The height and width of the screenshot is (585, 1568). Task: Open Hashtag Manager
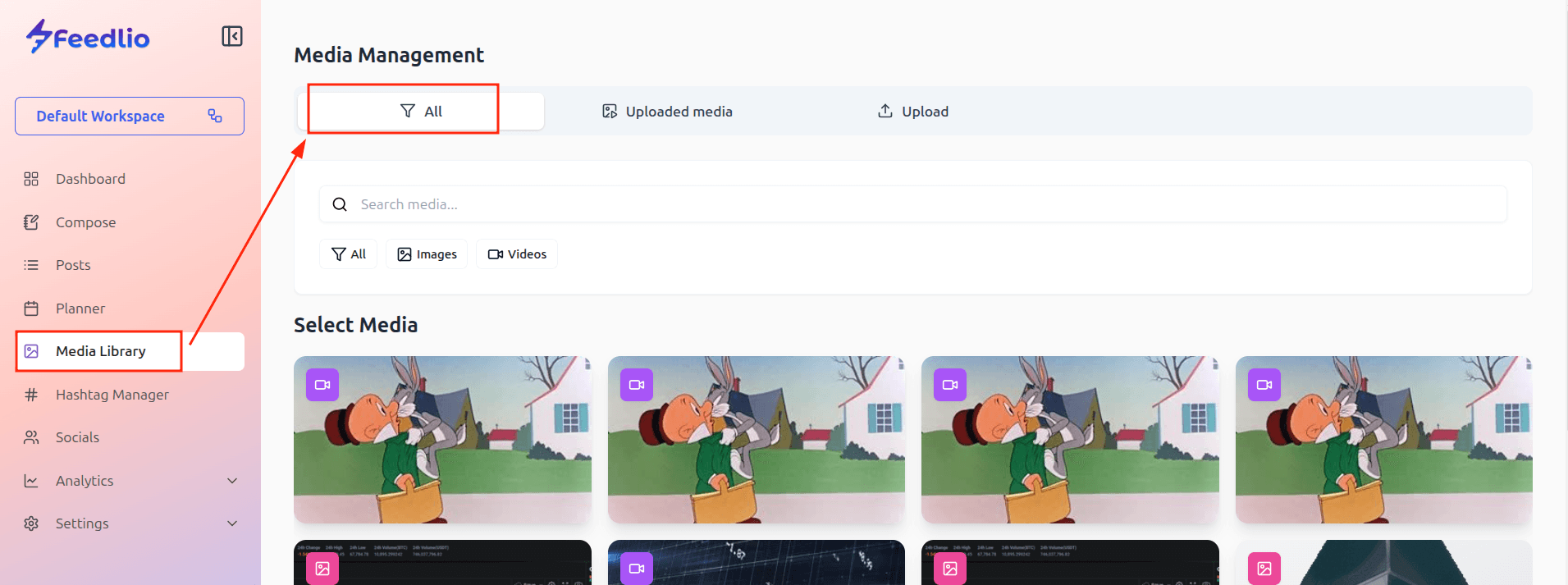coord(112,395)
